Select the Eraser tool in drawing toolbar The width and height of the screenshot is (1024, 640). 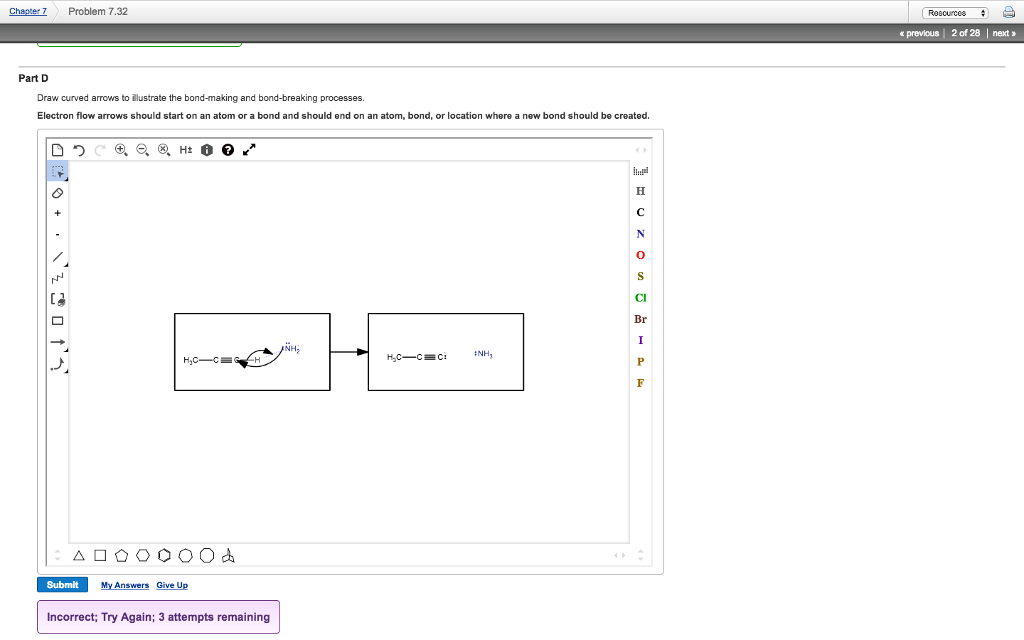click(57, 192)
